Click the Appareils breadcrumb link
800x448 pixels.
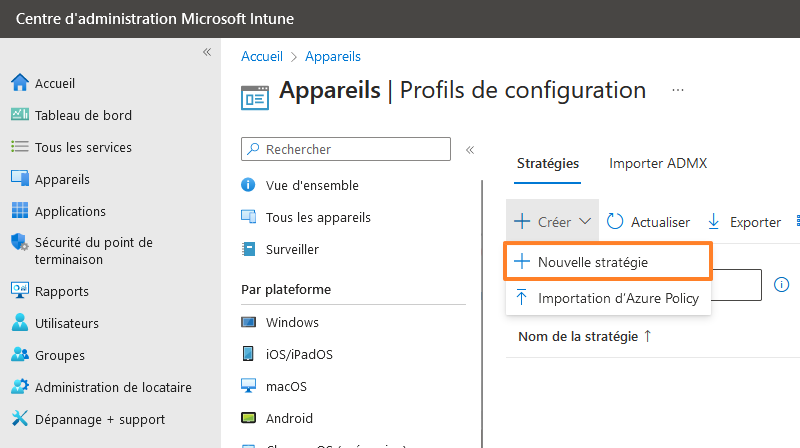[x=333, y=56]
